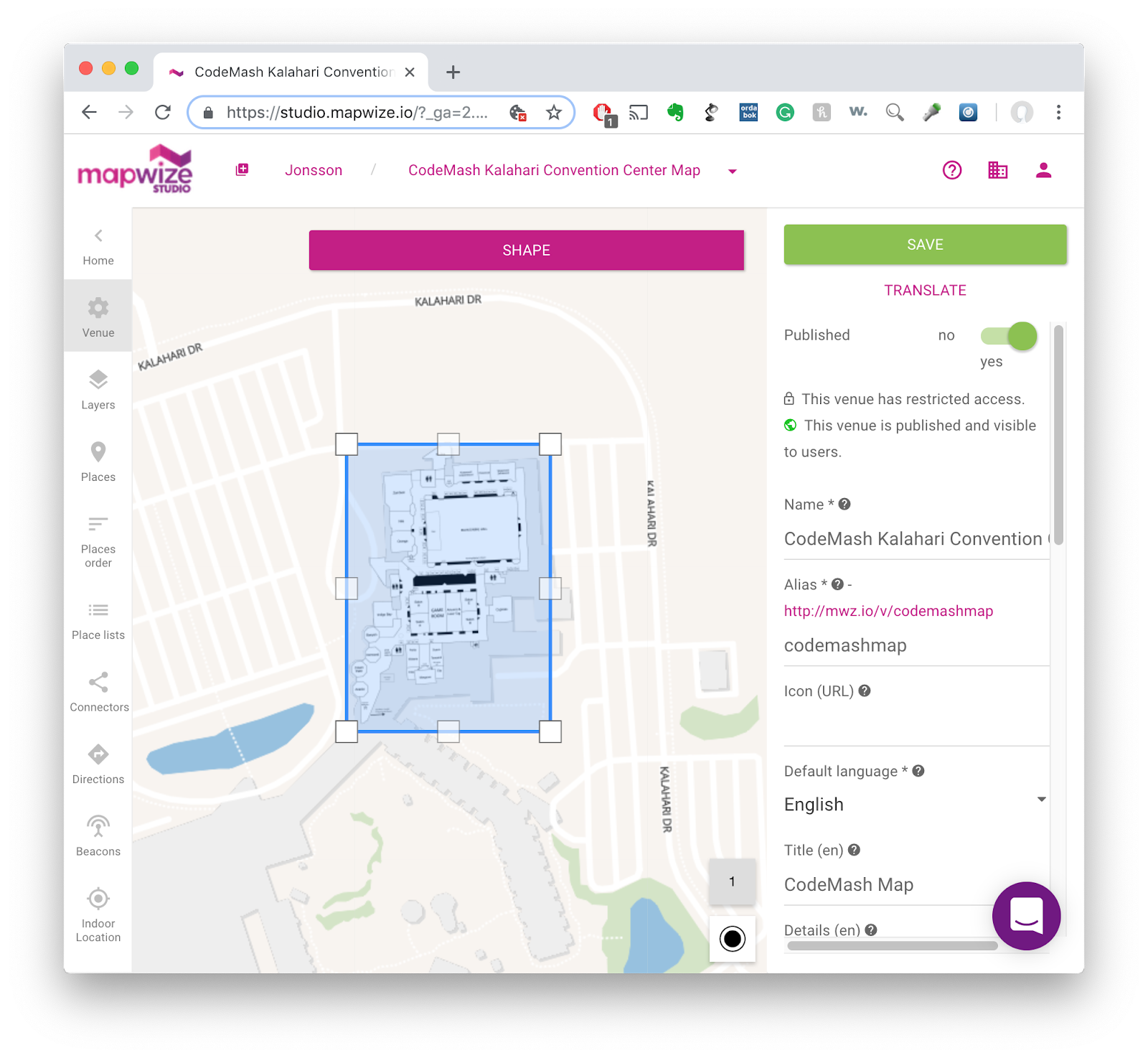Viewport: 1148px width, 1058px height.
Task: Click the venue floor plan overlay
Action: coord(448,588)
